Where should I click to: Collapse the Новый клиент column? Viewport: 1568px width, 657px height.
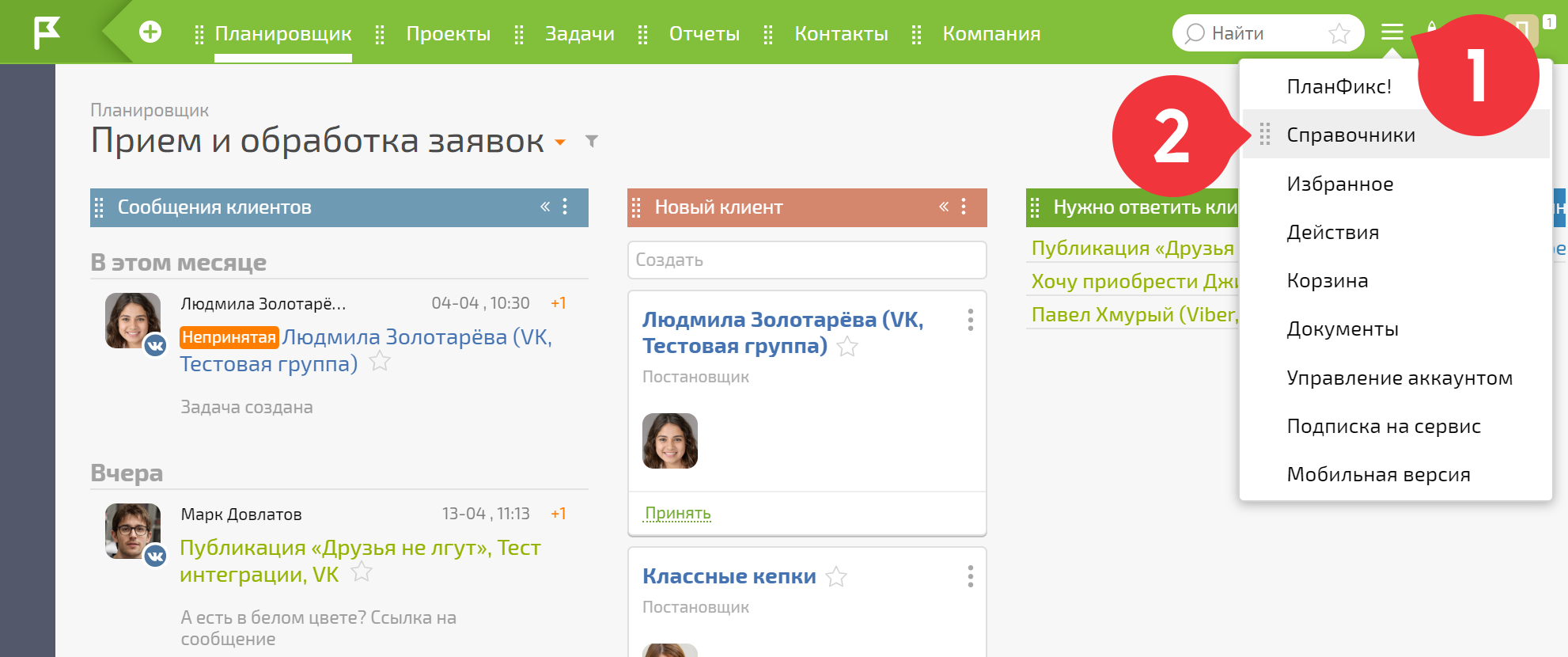(944, 207)
